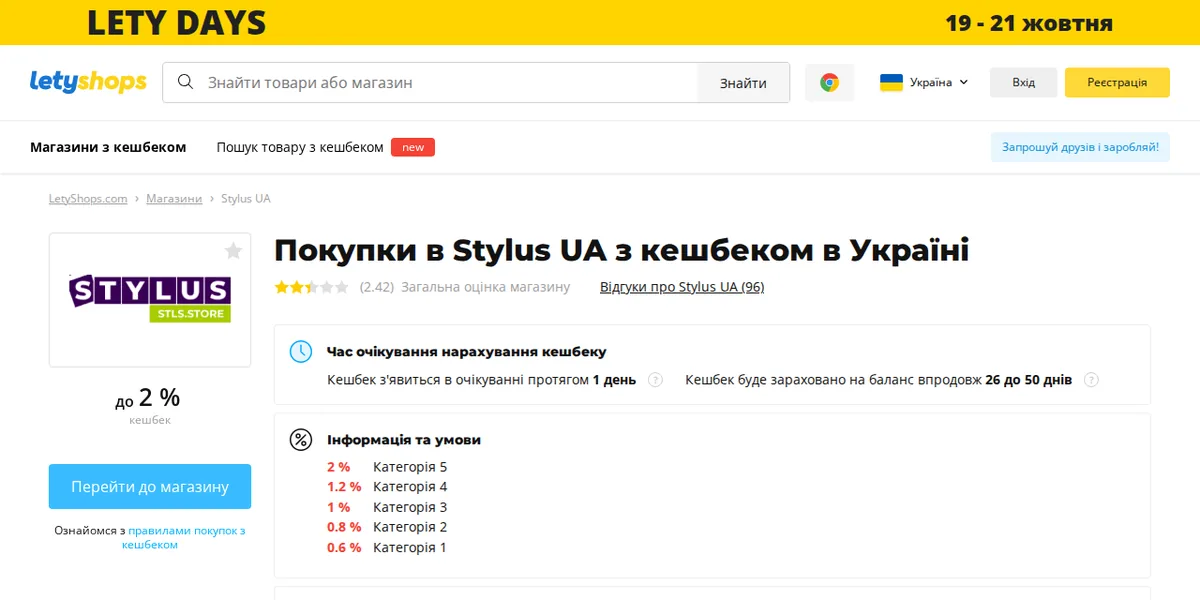Select the Категорія 3 row

coord(387,507)
